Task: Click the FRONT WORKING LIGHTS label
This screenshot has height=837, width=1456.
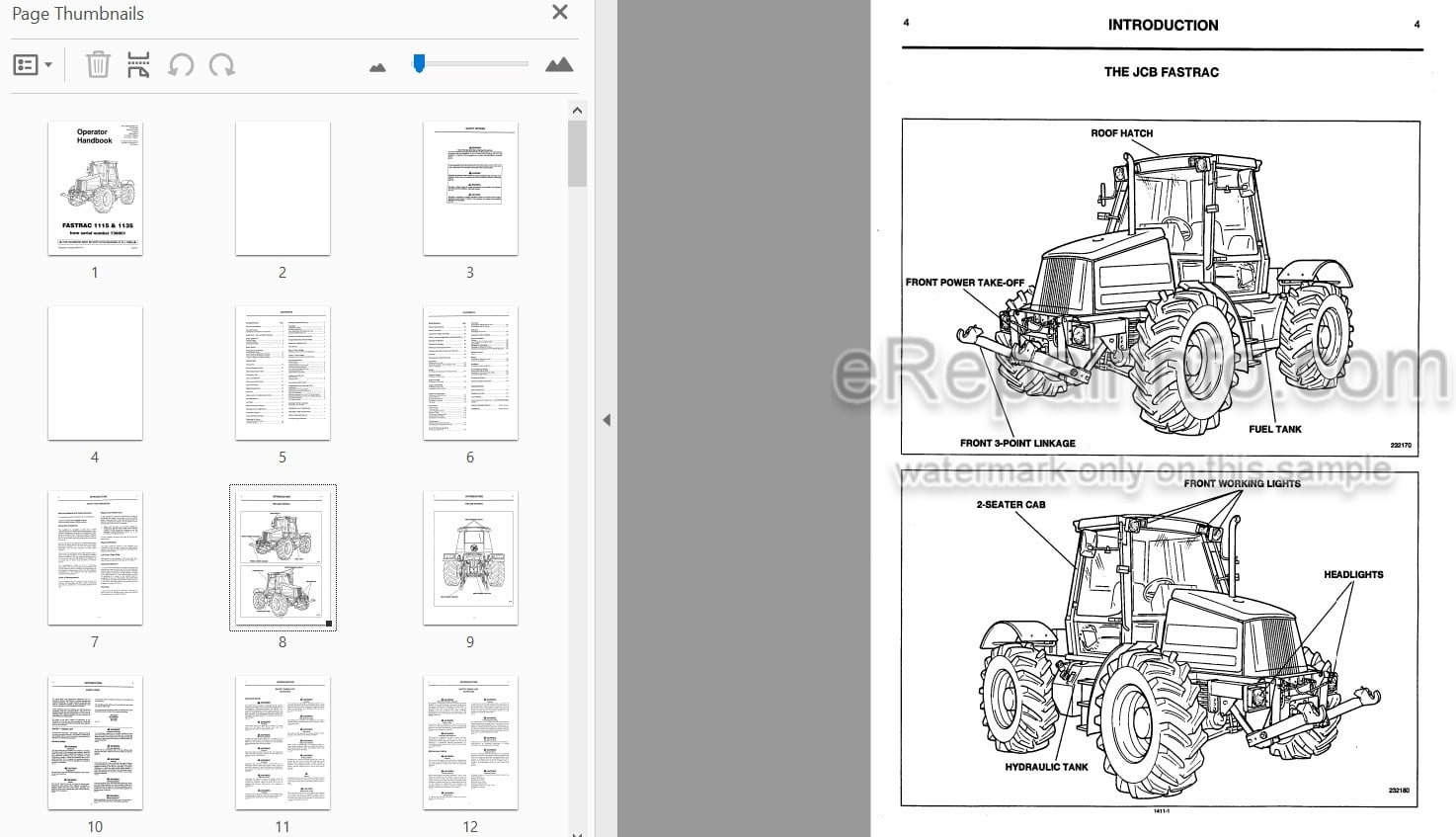Action: point(1242,483)
